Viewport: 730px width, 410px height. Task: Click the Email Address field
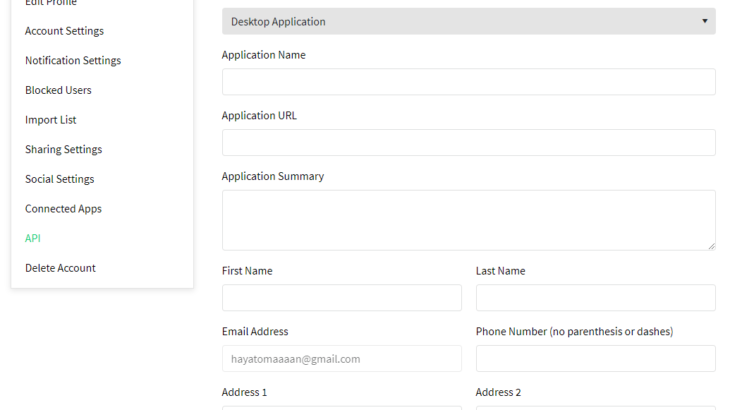341,359
